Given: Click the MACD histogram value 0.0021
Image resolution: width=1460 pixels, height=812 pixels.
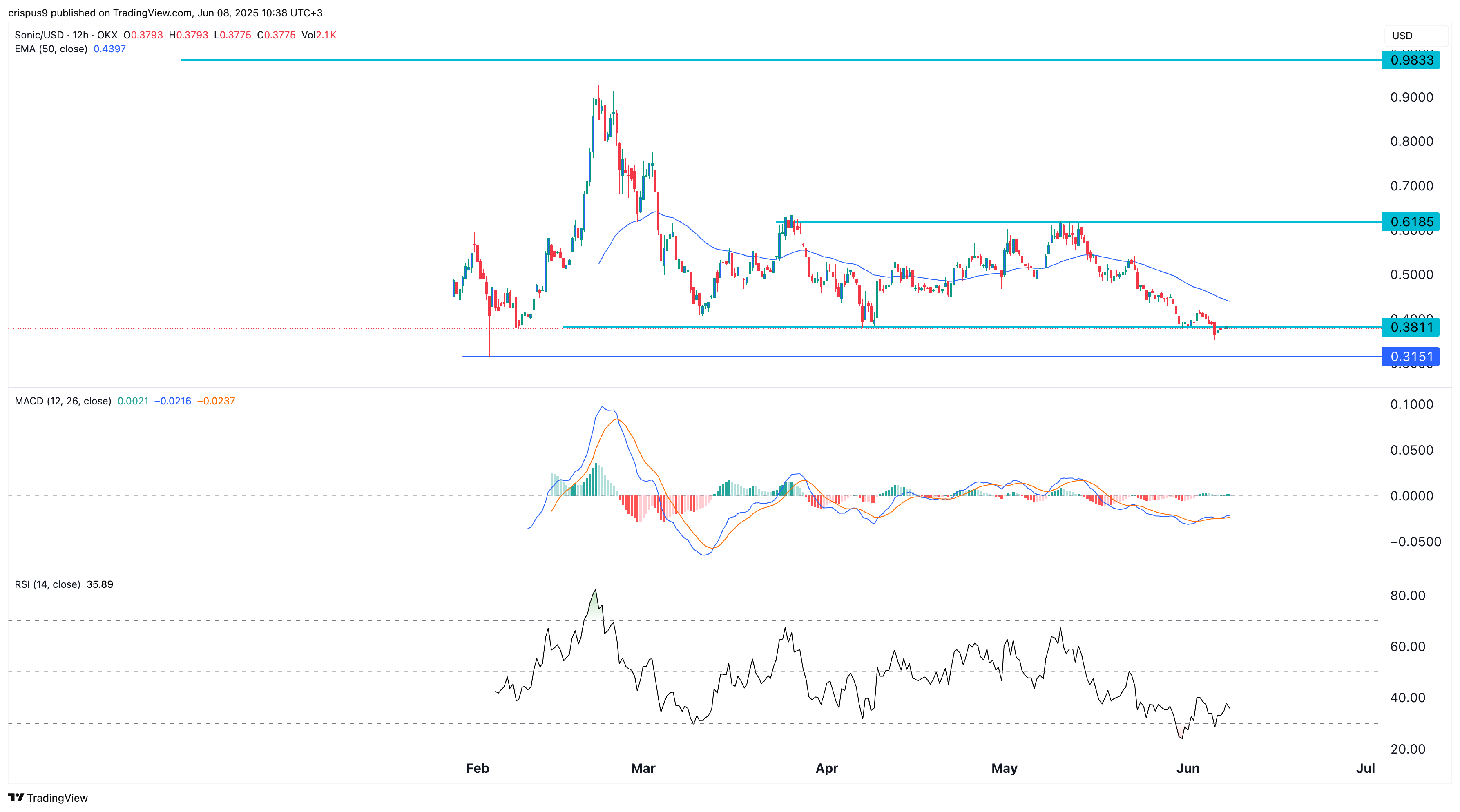Looking at the screenshot, I should [133, 401].
